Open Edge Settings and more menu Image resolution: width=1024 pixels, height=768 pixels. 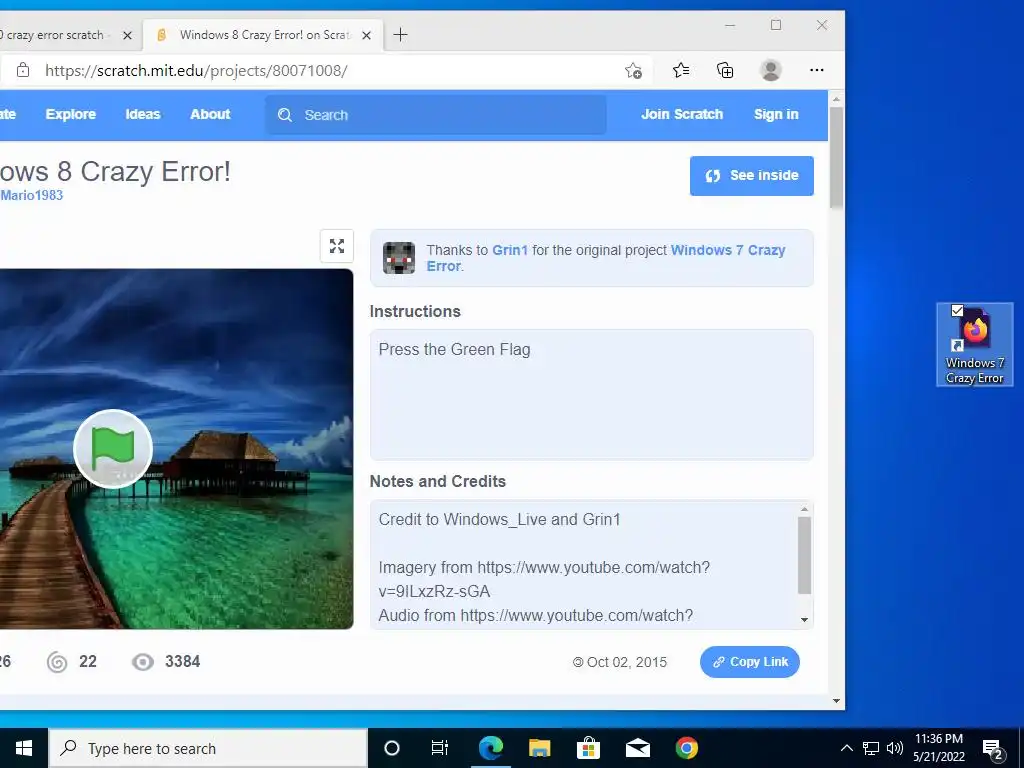point(816,70)
